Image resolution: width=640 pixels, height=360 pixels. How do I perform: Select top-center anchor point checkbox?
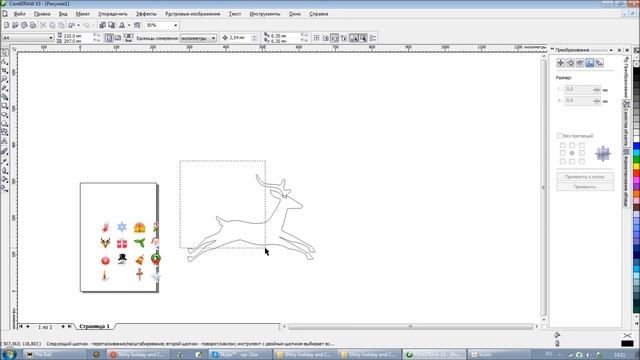(x=572, y=145)
